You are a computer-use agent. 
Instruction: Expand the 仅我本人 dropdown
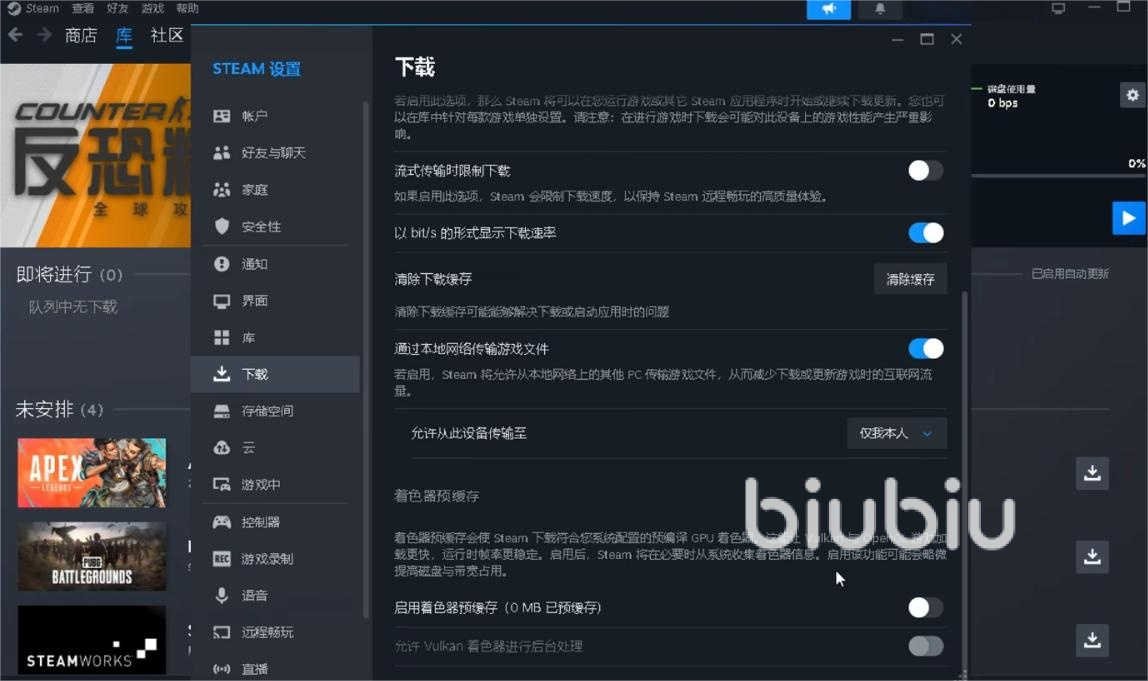tap(896, 433)
